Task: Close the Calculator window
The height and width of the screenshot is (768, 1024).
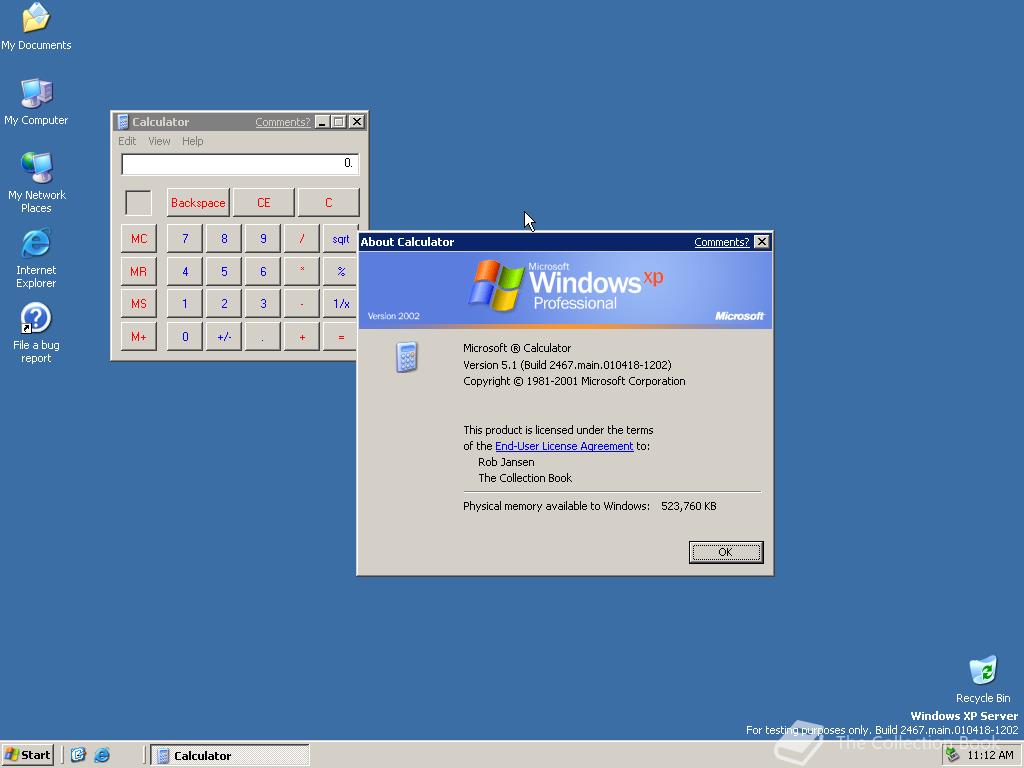Action: [x=357, y=122]
